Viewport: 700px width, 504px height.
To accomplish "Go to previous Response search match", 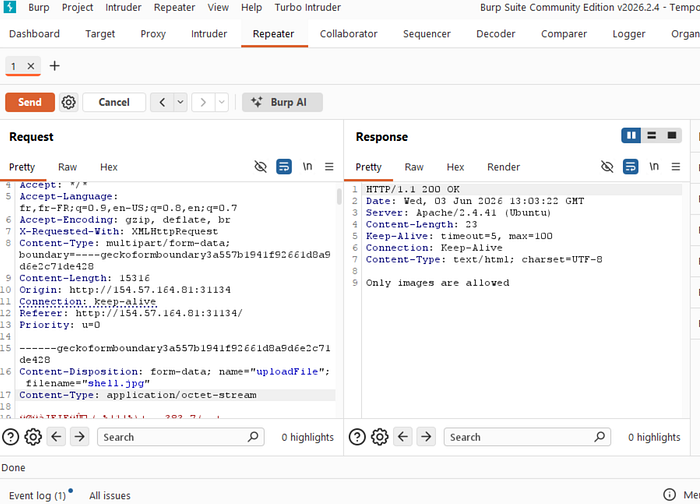I will pyautogui.click(x=403, y=437).
